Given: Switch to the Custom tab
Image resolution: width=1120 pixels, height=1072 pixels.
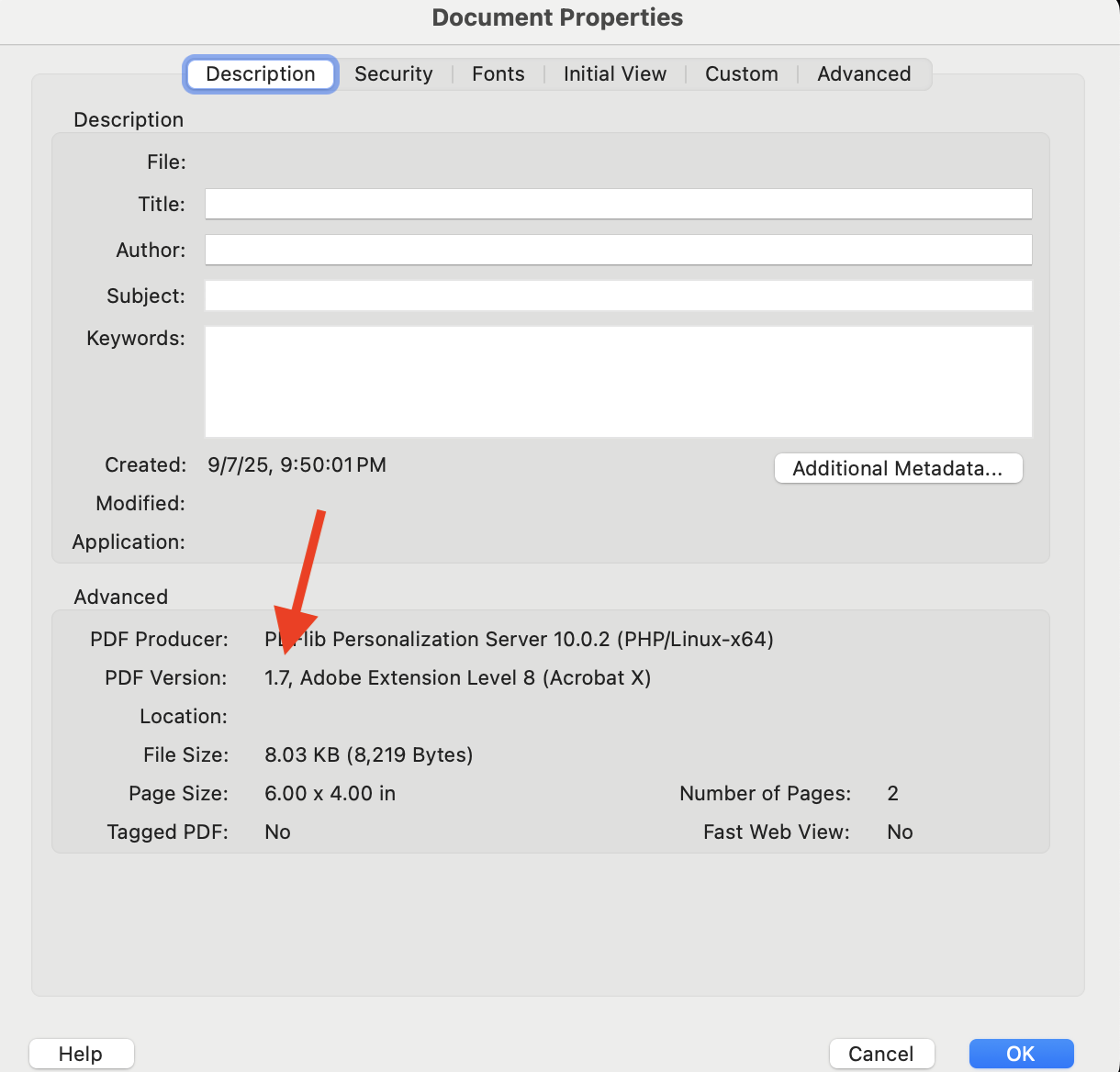Looking at the screenshot, I should point(741,74).
